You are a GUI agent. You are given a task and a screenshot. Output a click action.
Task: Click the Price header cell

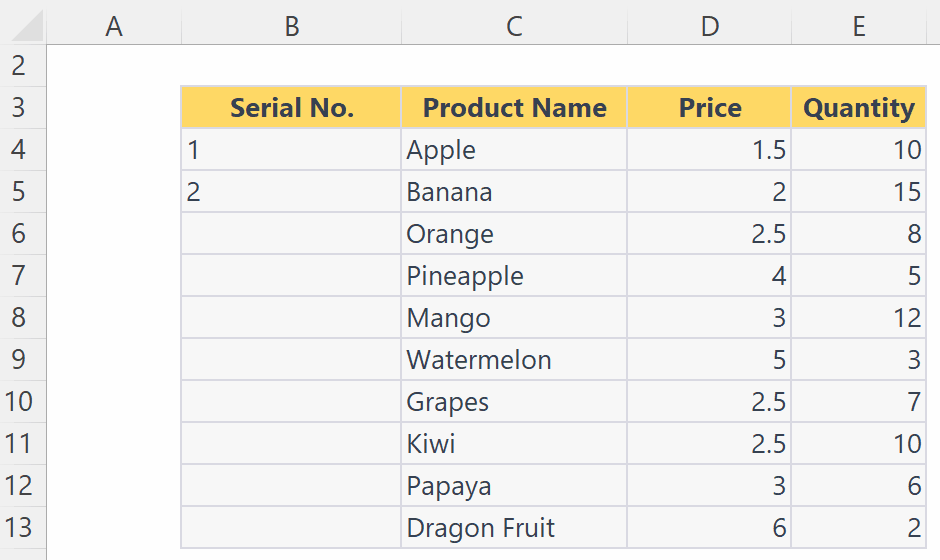709,107
